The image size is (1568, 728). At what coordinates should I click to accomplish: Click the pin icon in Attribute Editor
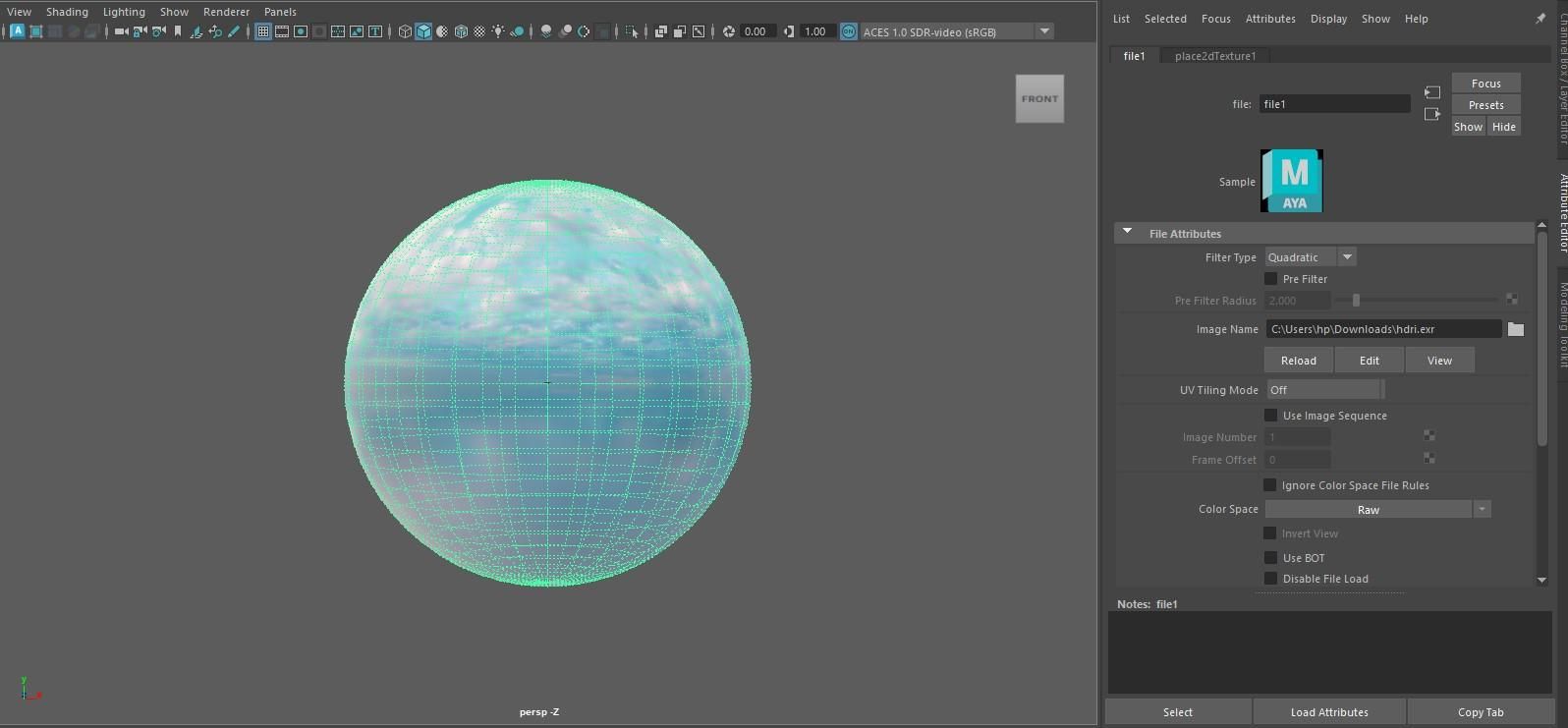[1540, 19]
